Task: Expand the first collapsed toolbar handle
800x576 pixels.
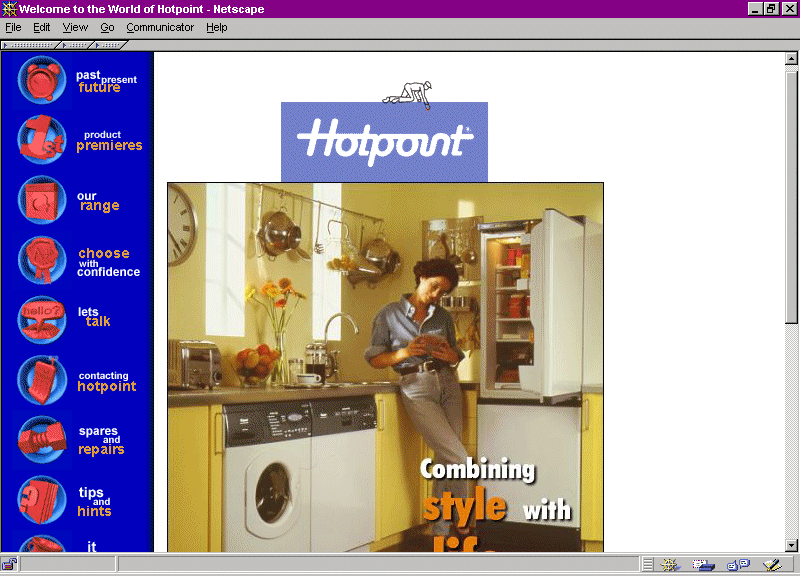Action: [x=30, y=45]
